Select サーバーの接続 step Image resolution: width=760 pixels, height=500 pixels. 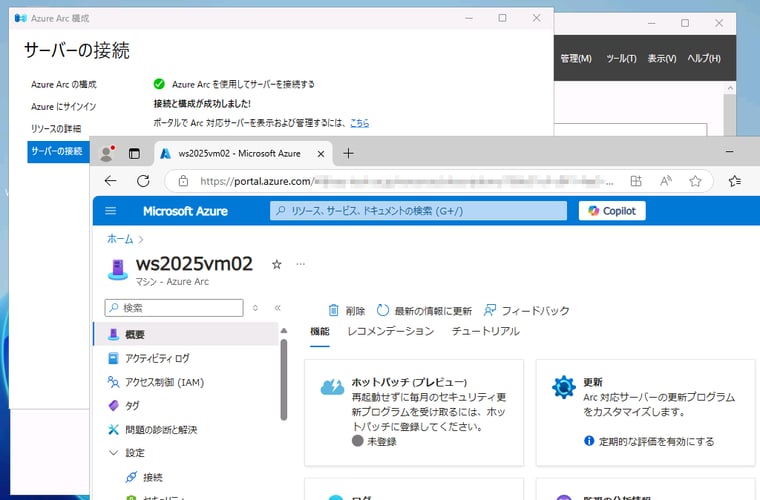point(58,151)
